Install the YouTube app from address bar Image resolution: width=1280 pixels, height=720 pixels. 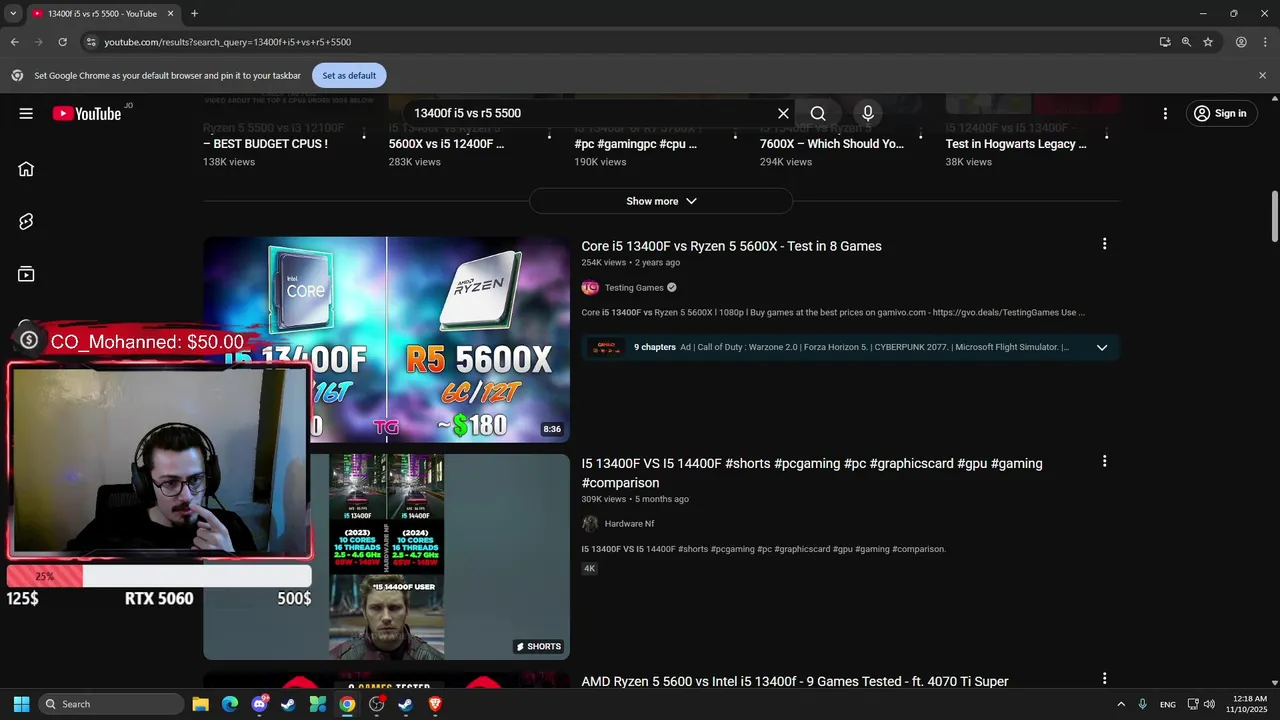point(1165,42)
